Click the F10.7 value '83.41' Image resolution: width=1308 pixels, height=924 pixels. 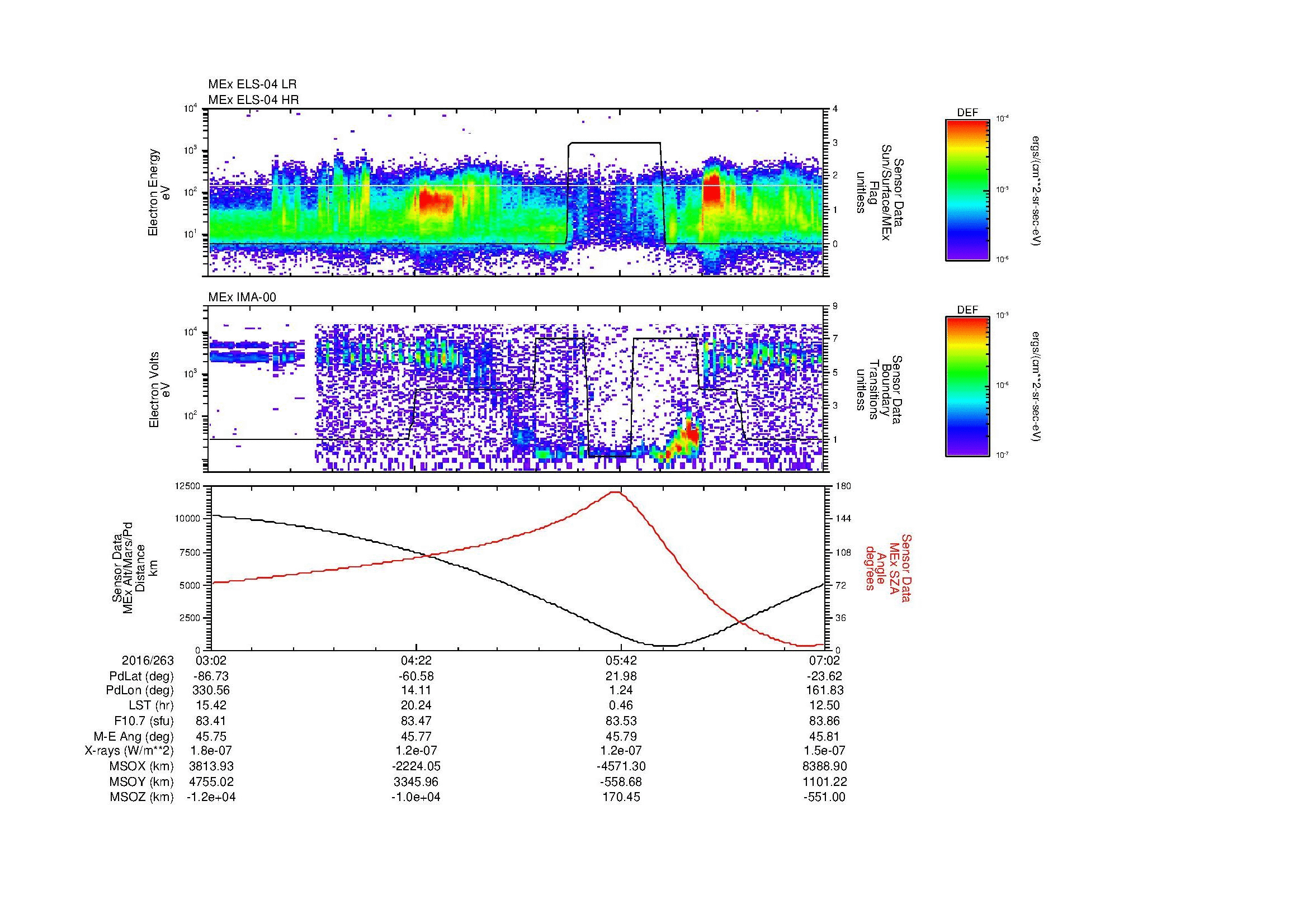tap(211, 721)
